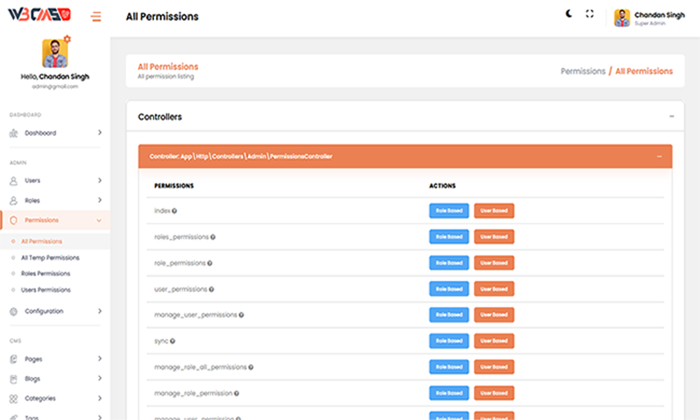Click help icon next to sync
Screen dimensions: 700x420
pyautogui.click(x=173, y=341)
